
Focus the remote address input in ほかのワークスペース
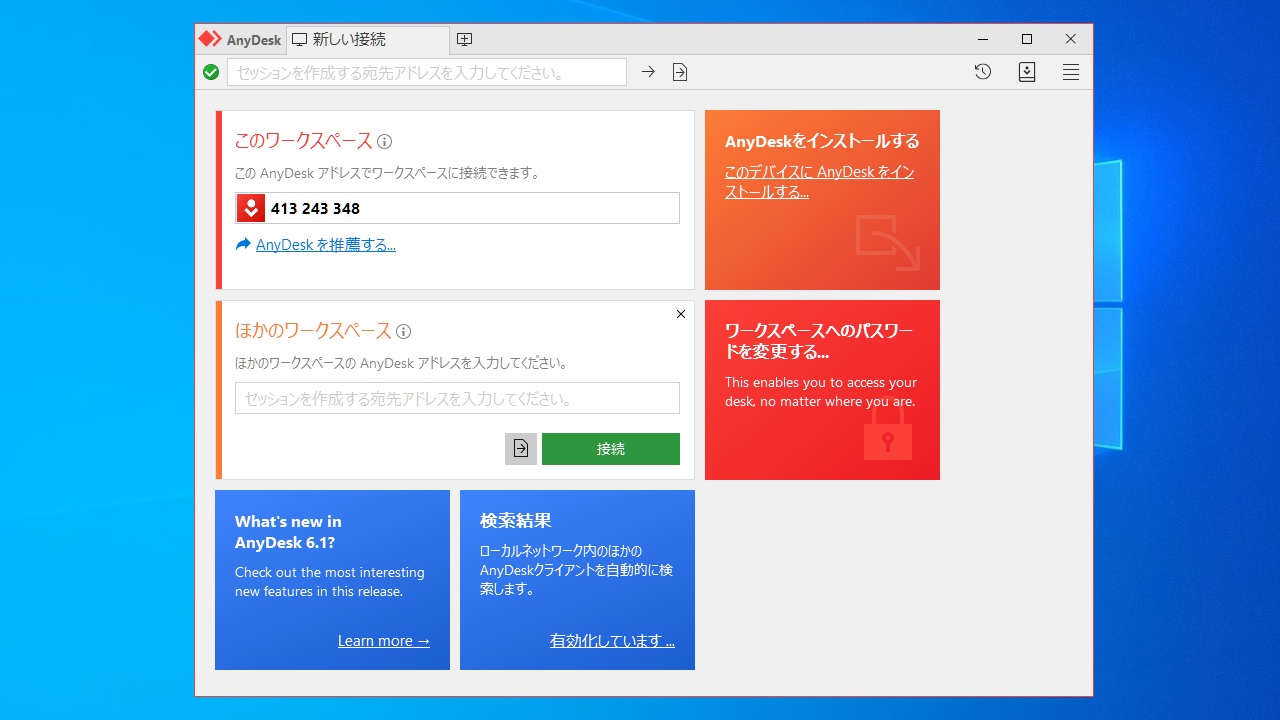457,398
